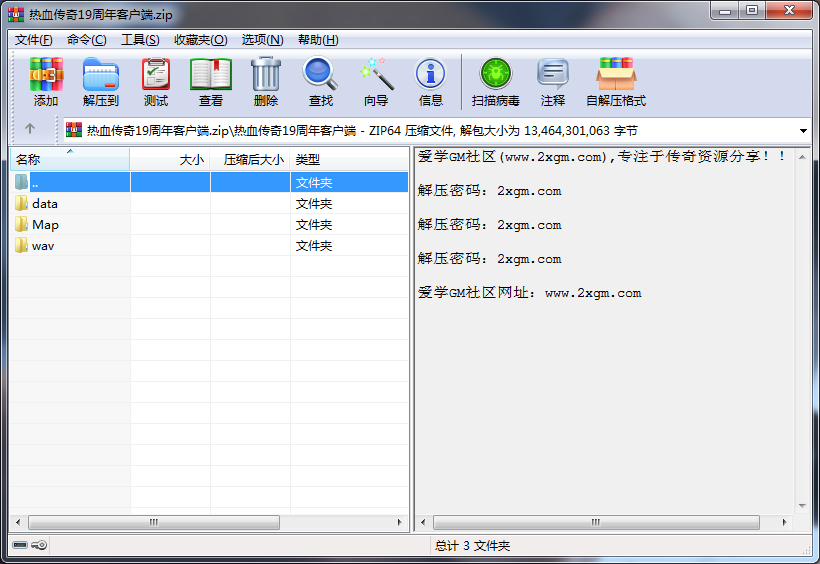
Task: Click file list scroll right arrow
Action: click(x=400, y=522)
